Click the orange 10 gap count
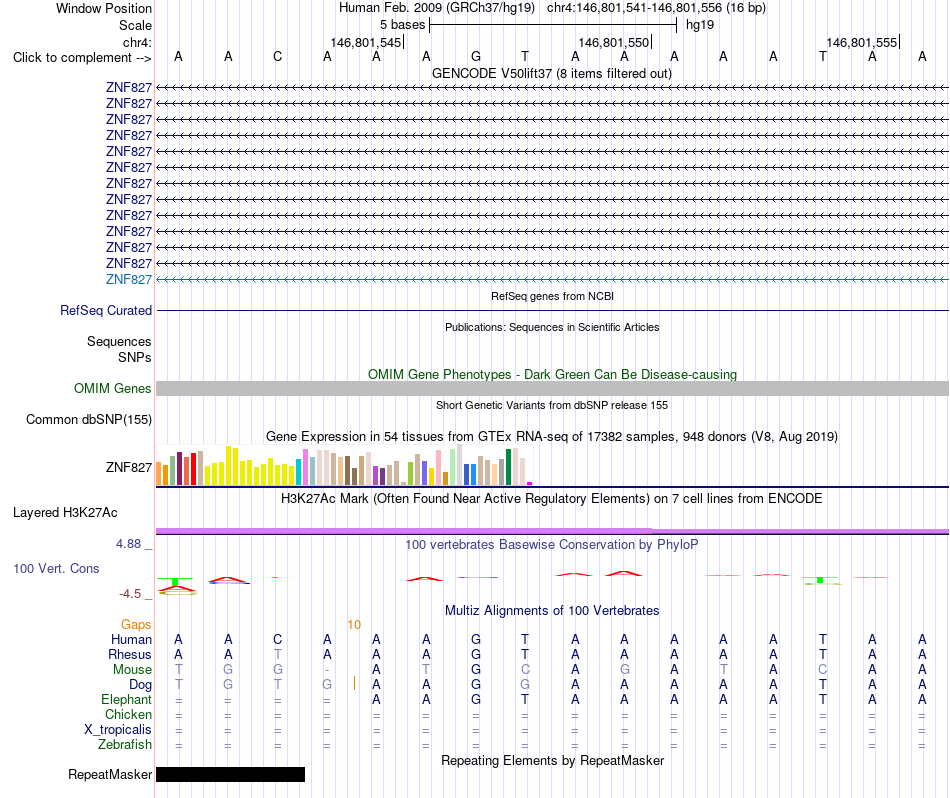Viewport: 950px width, 798px height. (x=354, y=625)
